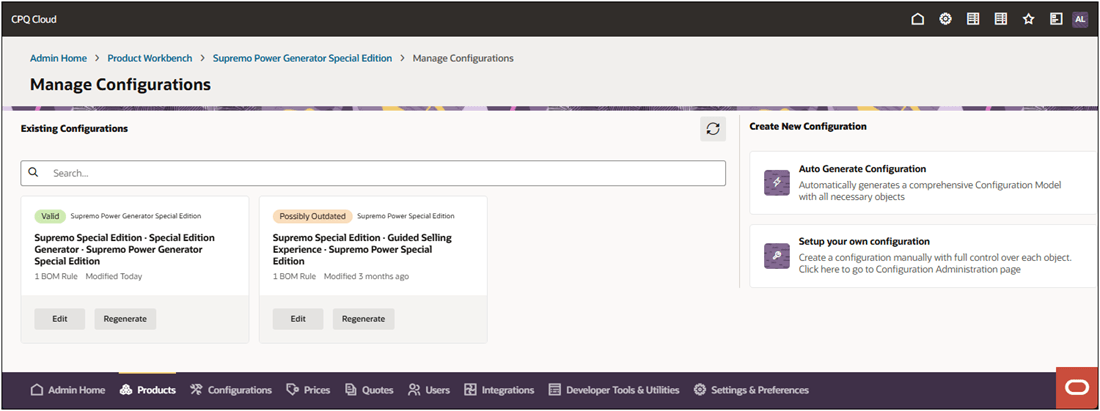Follow the Product Workbench breadcrumb link
Screen dimensions: 1100x411
[149, 58]
